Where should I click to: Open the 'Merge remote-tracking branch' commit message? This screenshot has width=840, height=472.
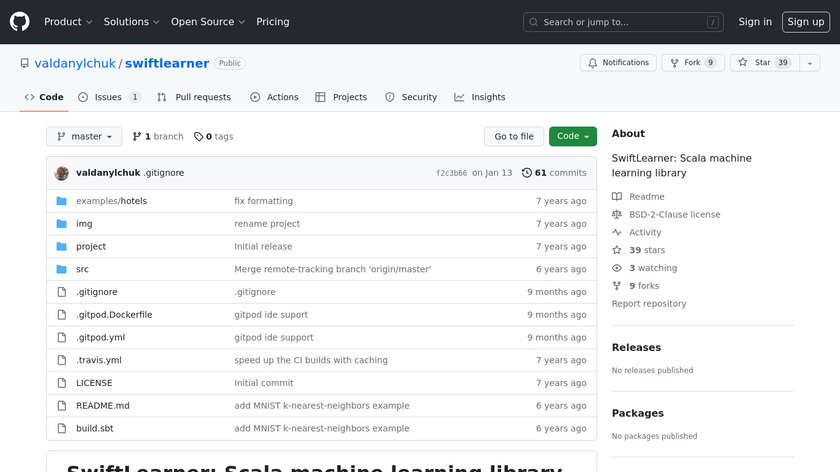[333, 269]
